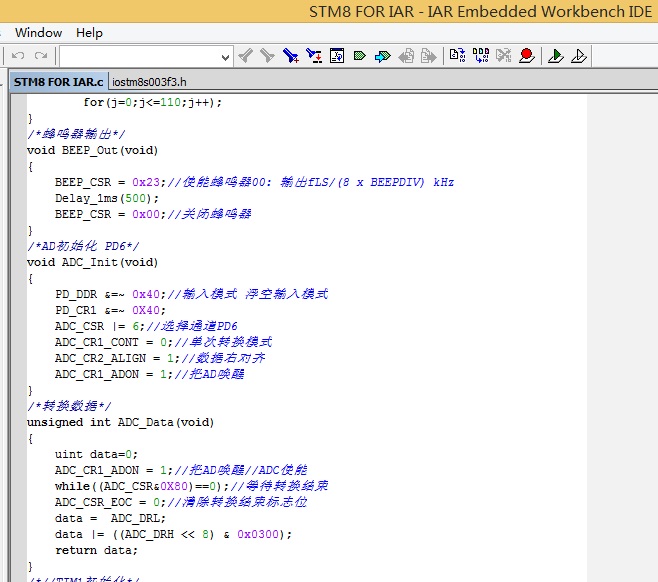Click the Go To line icon
The image size is (658, 582).
click(337, 56)
